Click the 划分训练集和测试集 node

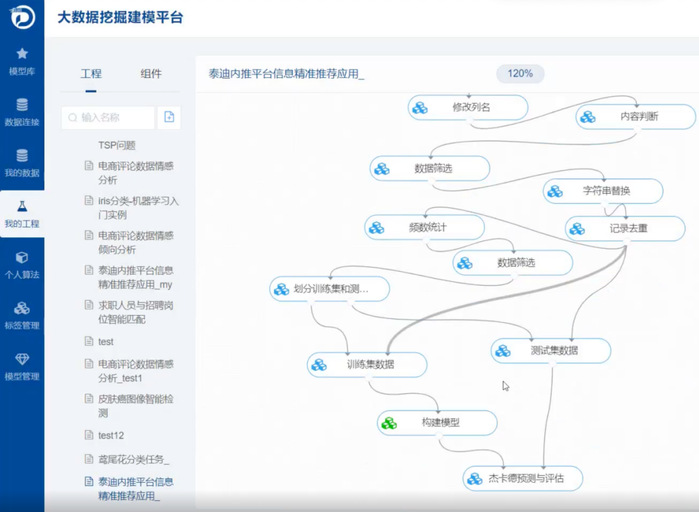(330, 289)
